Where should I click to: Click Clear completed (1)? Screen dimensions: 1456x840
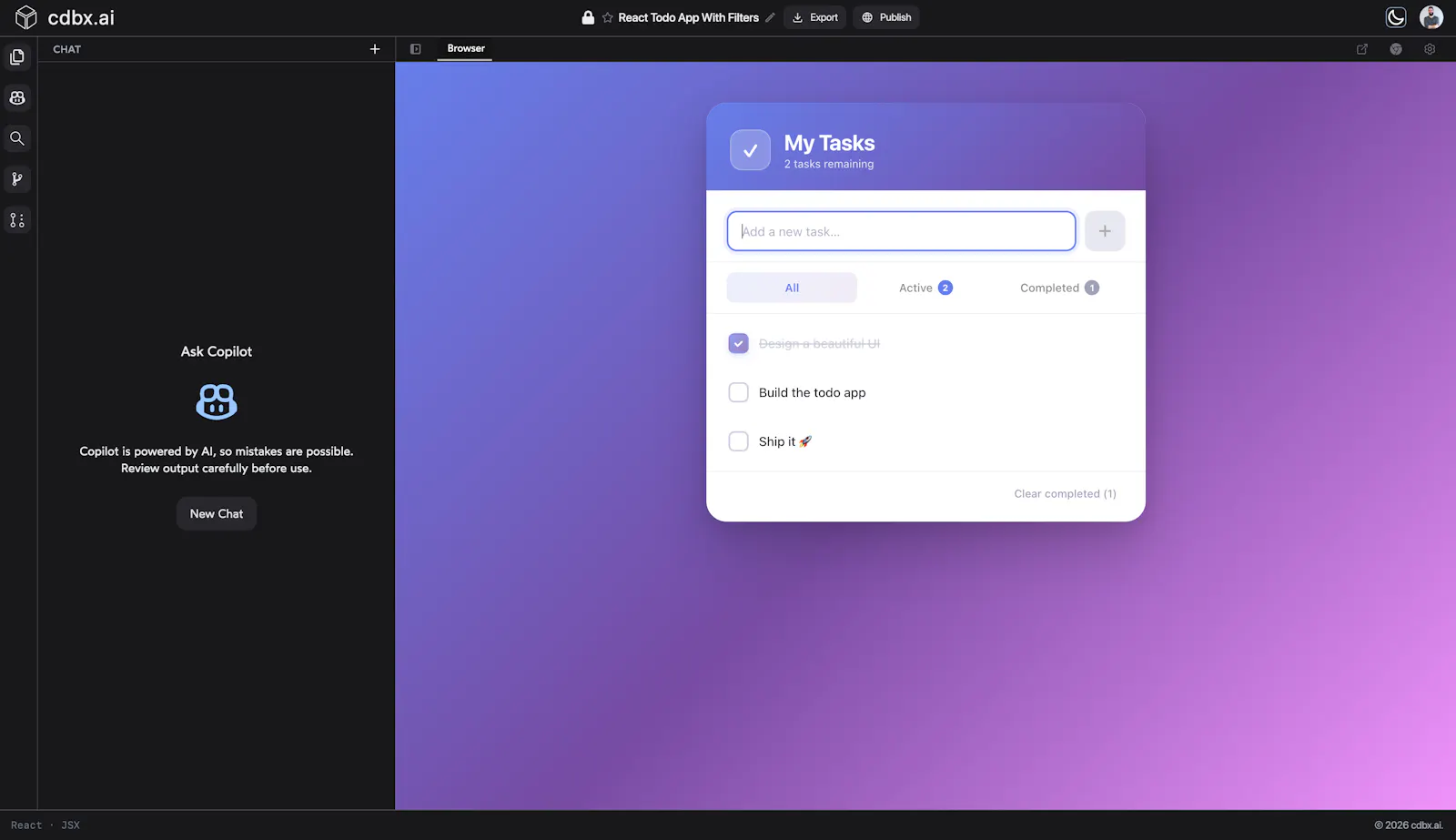tap(1065, 493)
